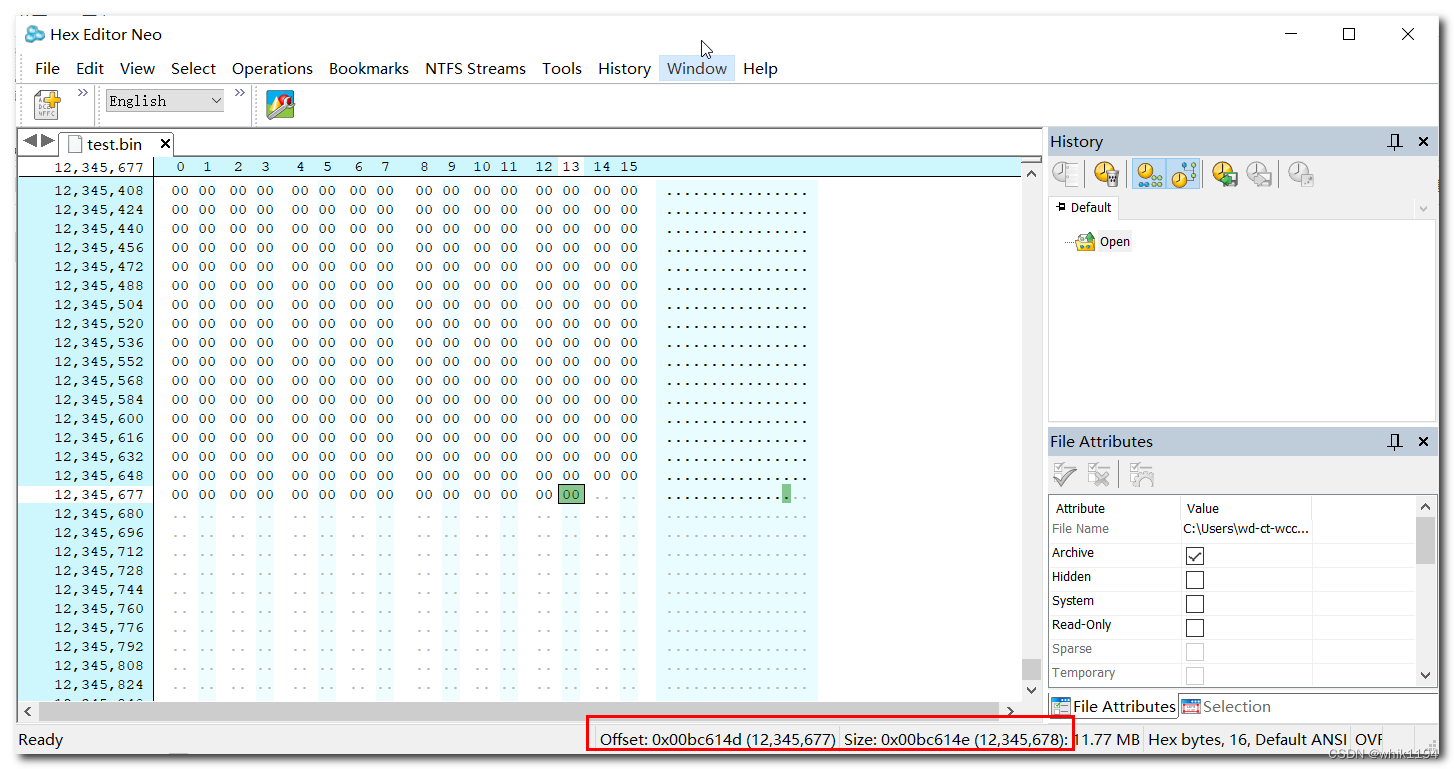Toggle the history branch tree icon
Screen dimensions: 1454x769
click(x=1184, y=174)
